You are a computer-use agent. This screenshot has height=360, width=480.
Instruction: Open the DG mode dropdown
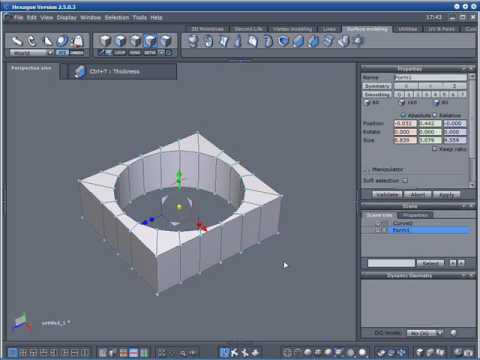425,333
